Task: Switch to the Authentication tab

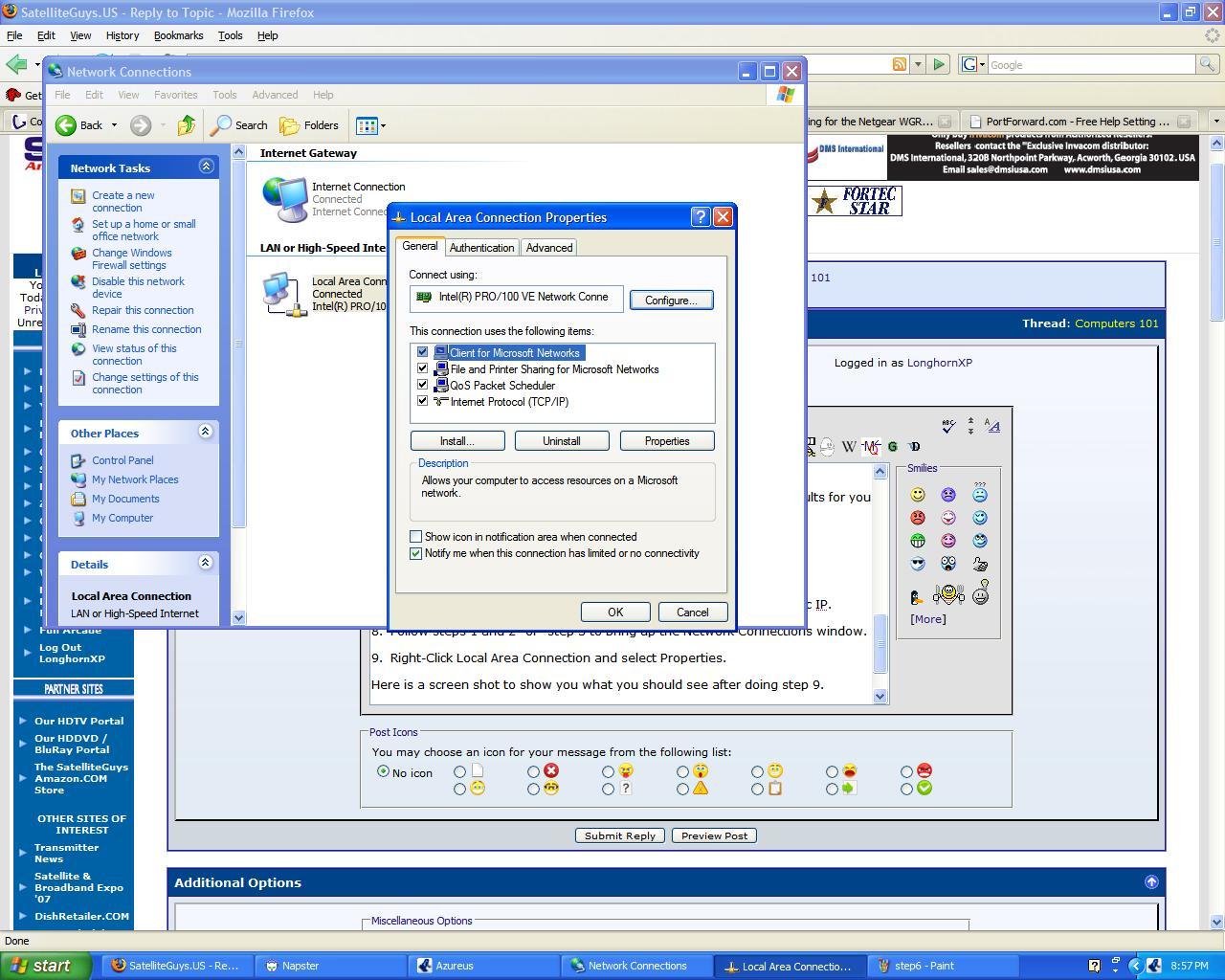Action: tap(481, 248)
